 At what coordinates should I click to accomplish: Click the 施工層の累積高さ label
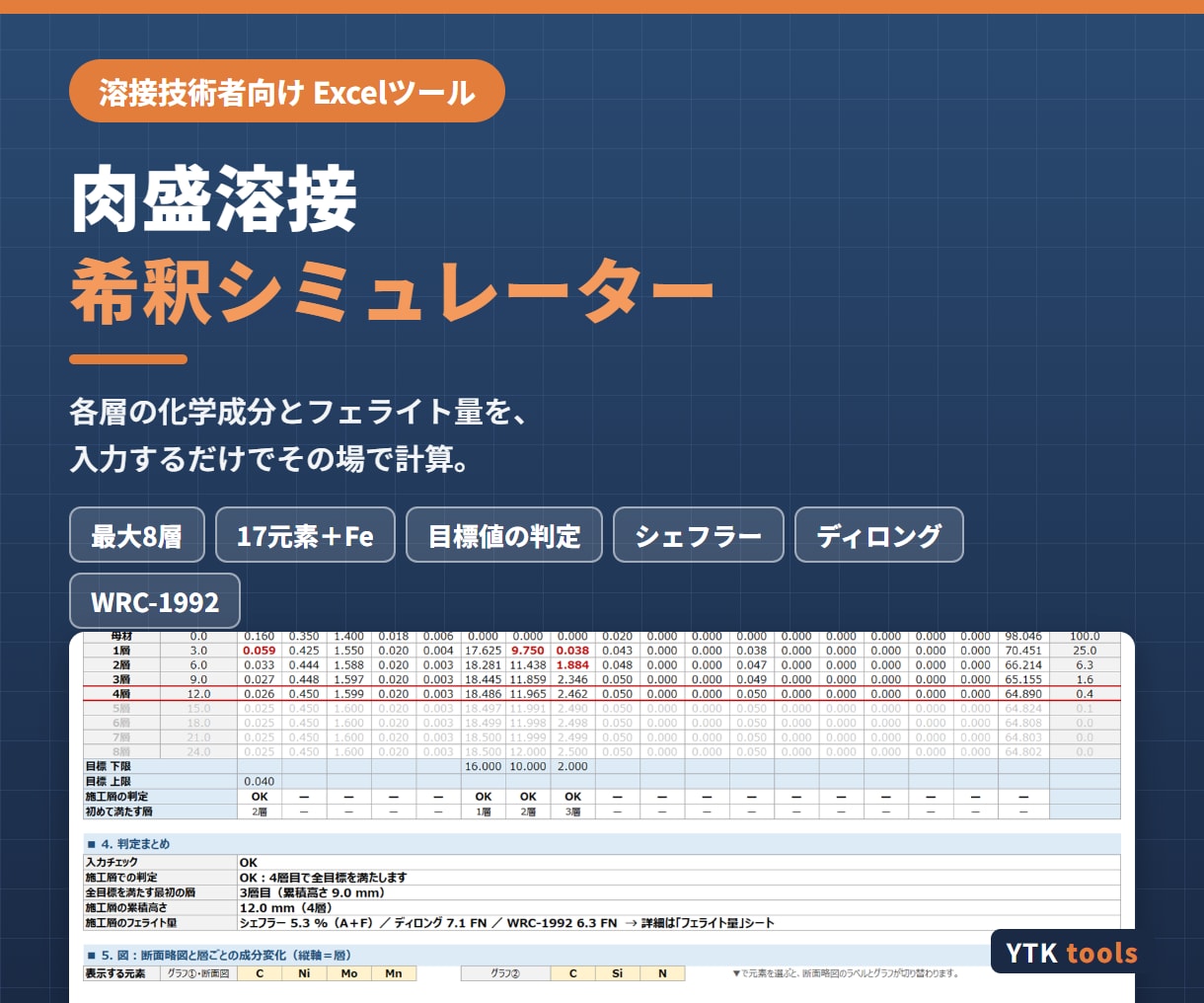pyautogui.click(x=161, y=907)
